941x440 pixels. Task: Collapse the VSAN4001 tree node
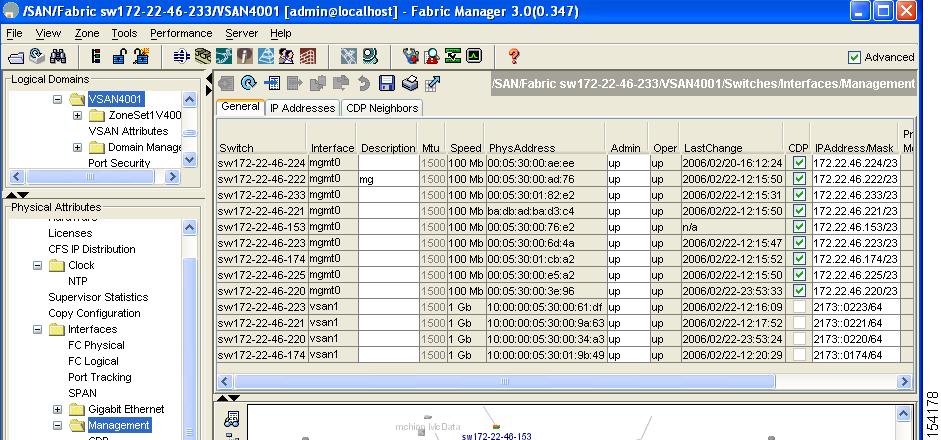pos(58,99)
